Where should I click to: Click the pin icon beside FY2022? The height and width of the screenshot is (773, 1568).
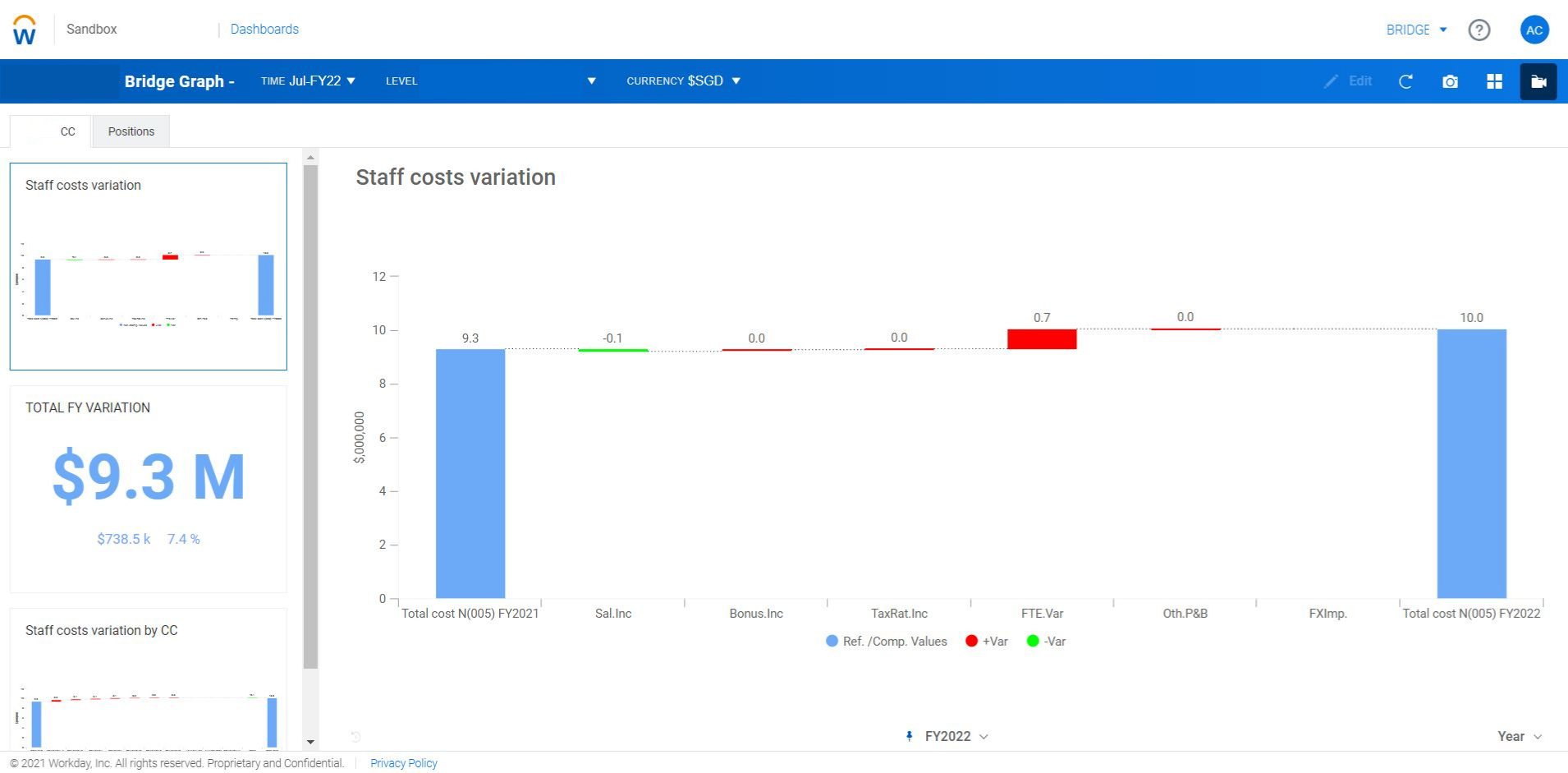click(909, 736)
